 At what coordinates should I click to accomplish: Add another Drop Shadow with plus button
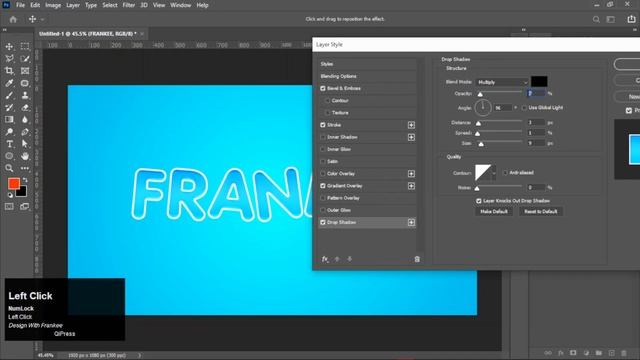(x=411, y=222)
